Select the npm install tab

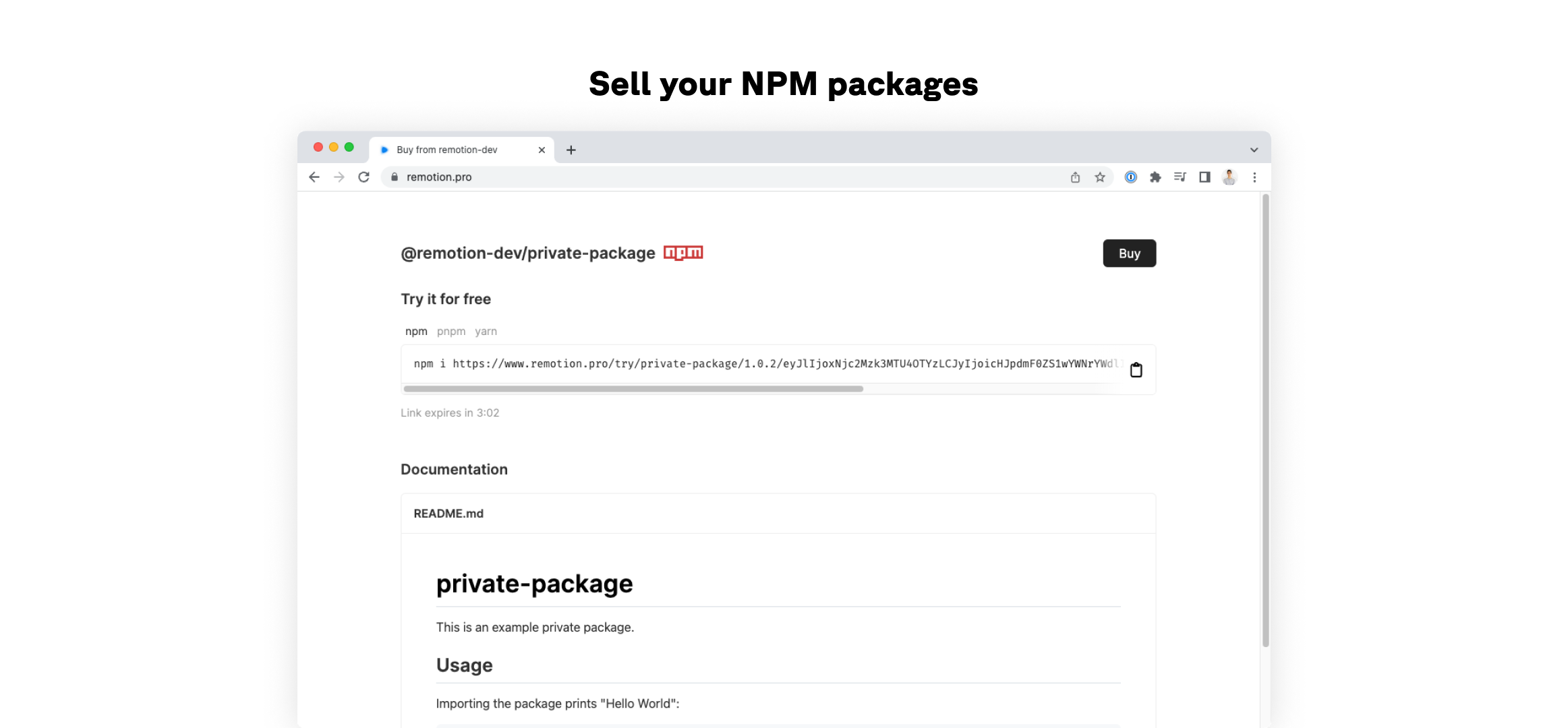(x=416, y=332)
